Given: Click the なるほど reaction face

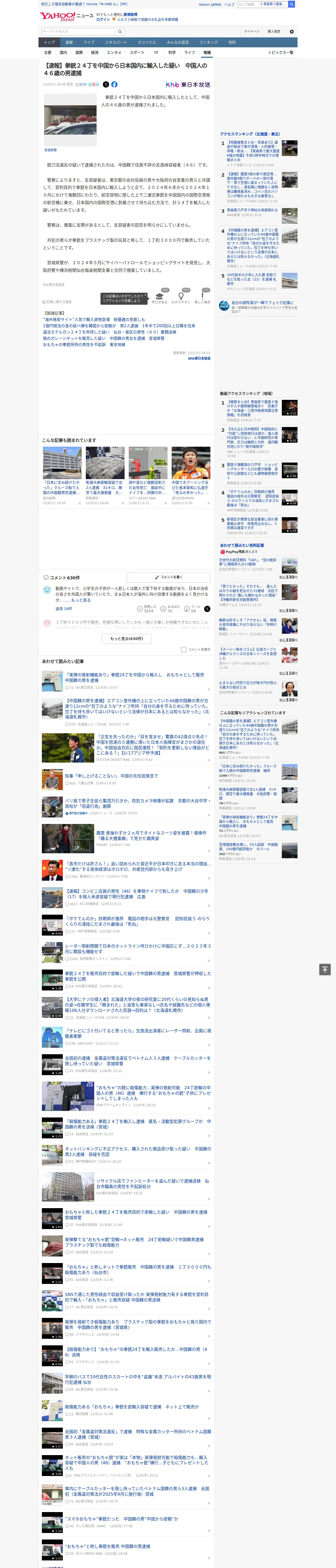Looking at the screenshot, I should pyautogui.click(x=164, y=609).
